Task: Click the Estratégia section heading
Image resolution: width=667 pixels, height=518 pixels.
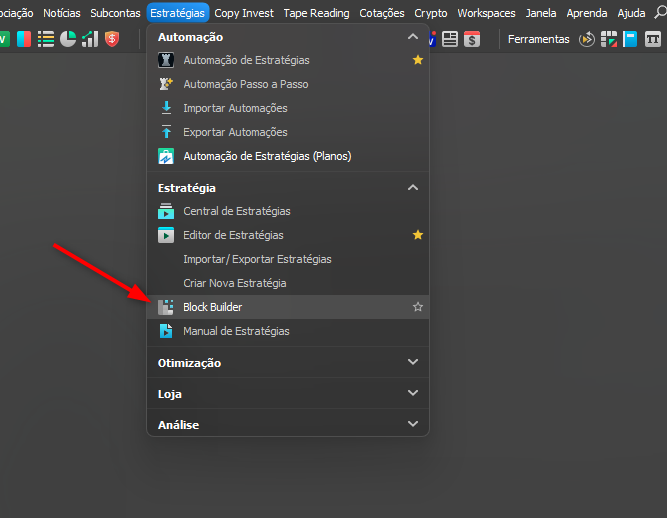Action: point(187,188)
